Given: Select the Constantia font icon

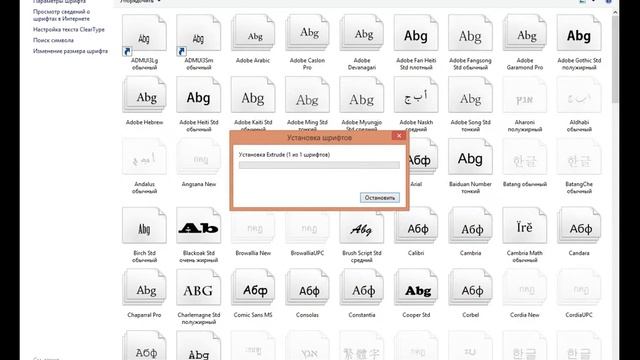Looking at the screenshot, I should 362,288.
